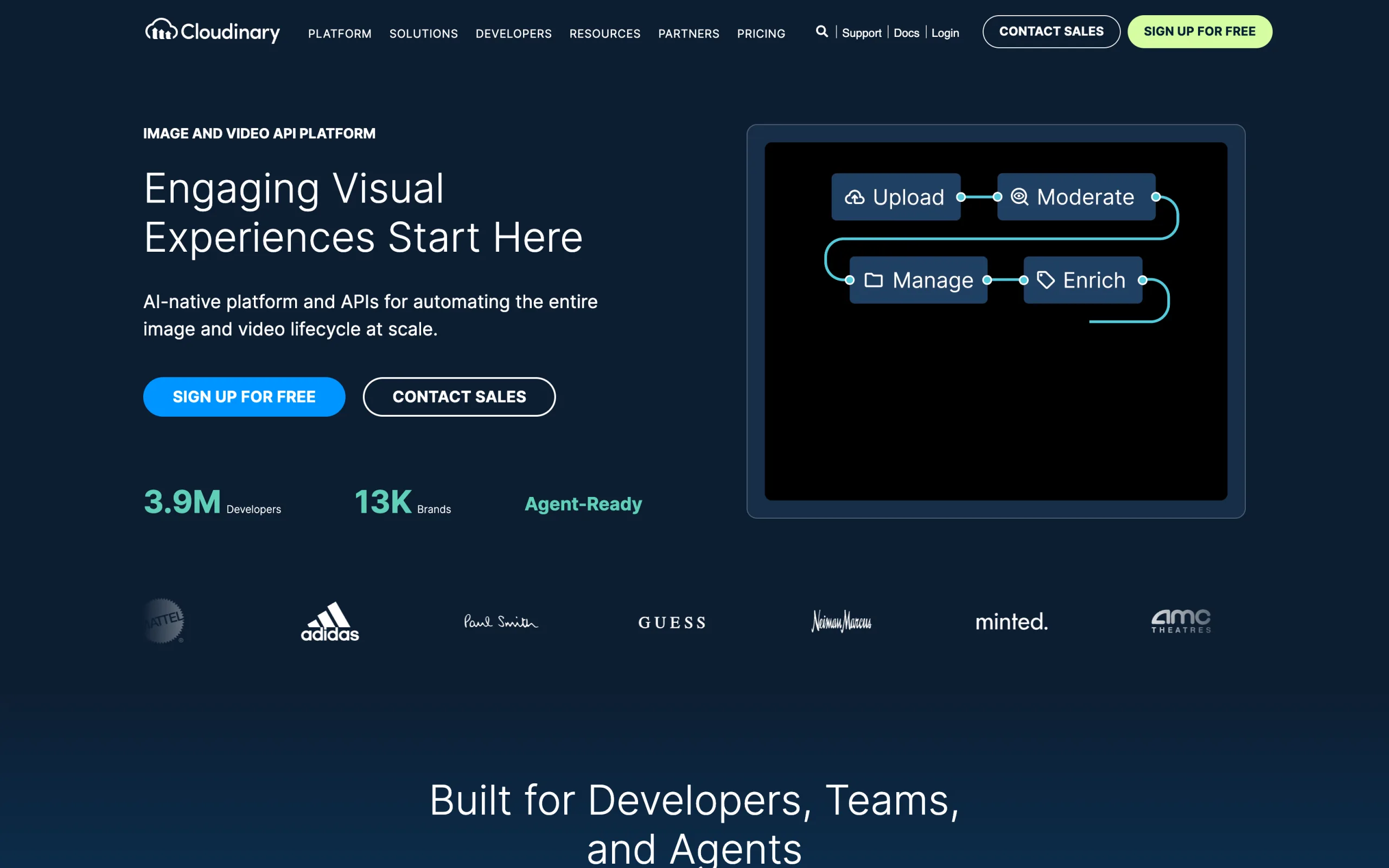Click the Moderate eye-magnifier icon
Image resolution: width=1389 pixels, height=868 pixels.
tap(1020, 197)
